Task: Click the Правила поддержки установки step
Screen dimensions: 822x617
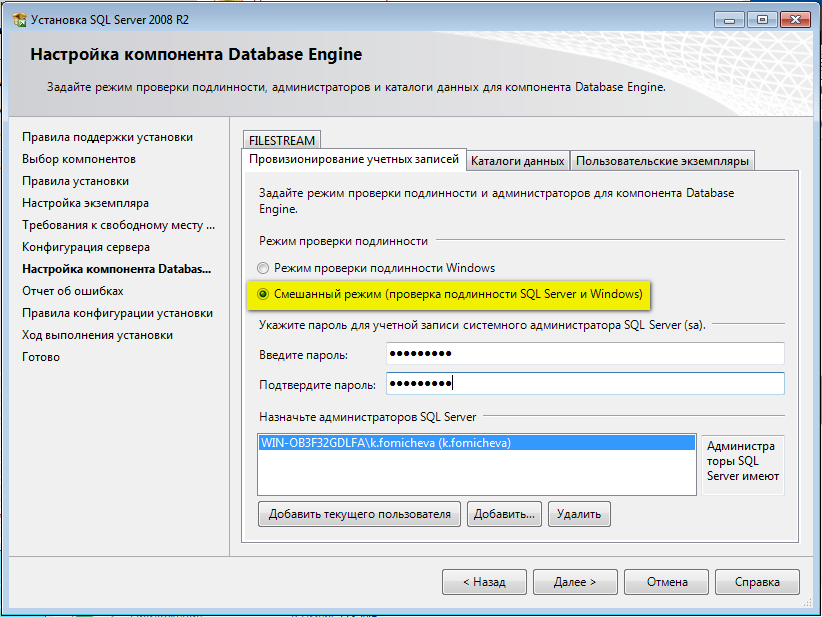Action: [x=107, y=137]
